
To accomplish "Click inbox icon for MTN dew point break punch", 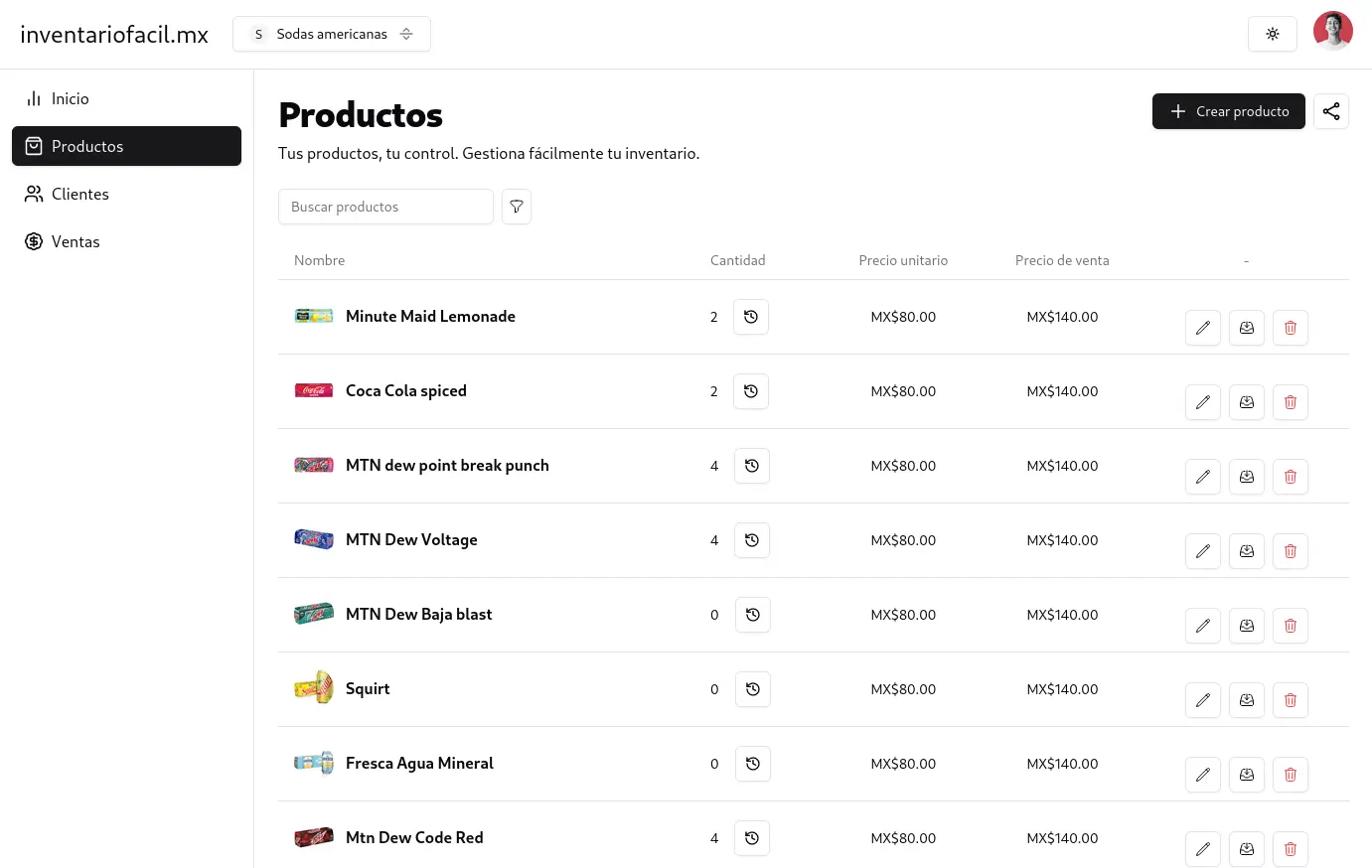I will tap(1247, 477).
